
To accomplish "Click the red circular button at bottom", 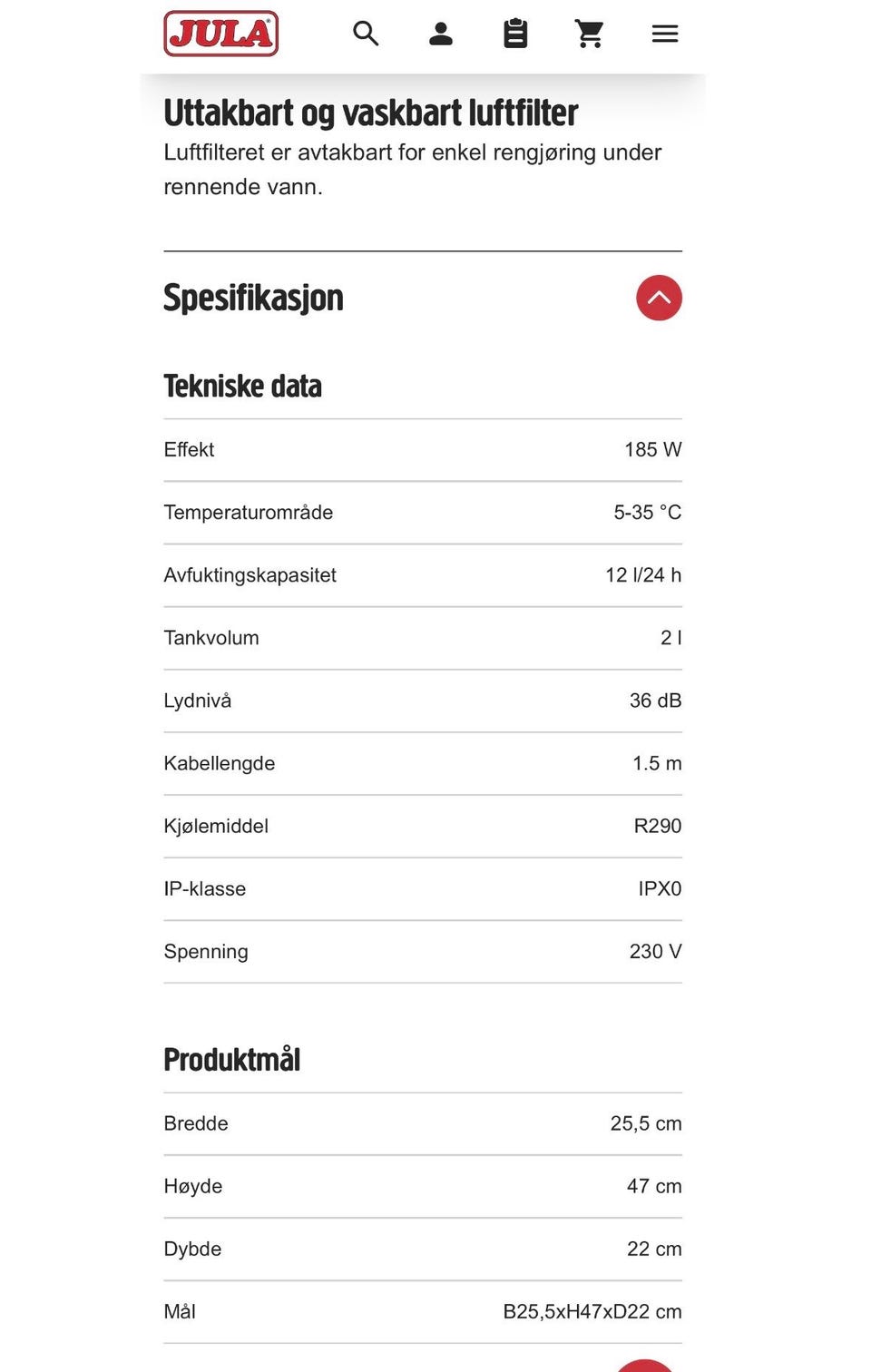I will click(x=644, y=1366).
